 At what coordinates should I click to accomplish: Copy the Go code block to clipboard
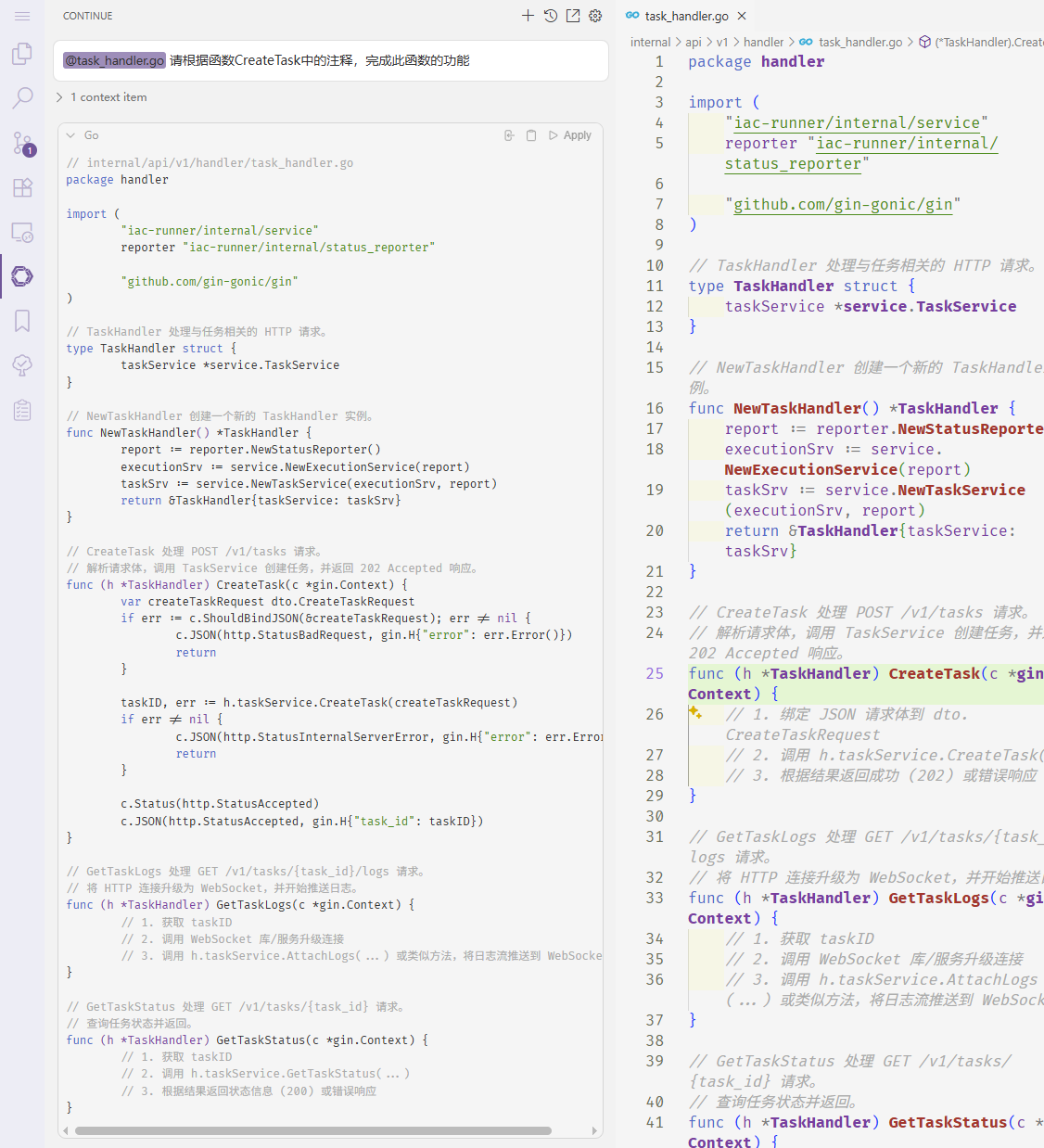coord(531,135)
